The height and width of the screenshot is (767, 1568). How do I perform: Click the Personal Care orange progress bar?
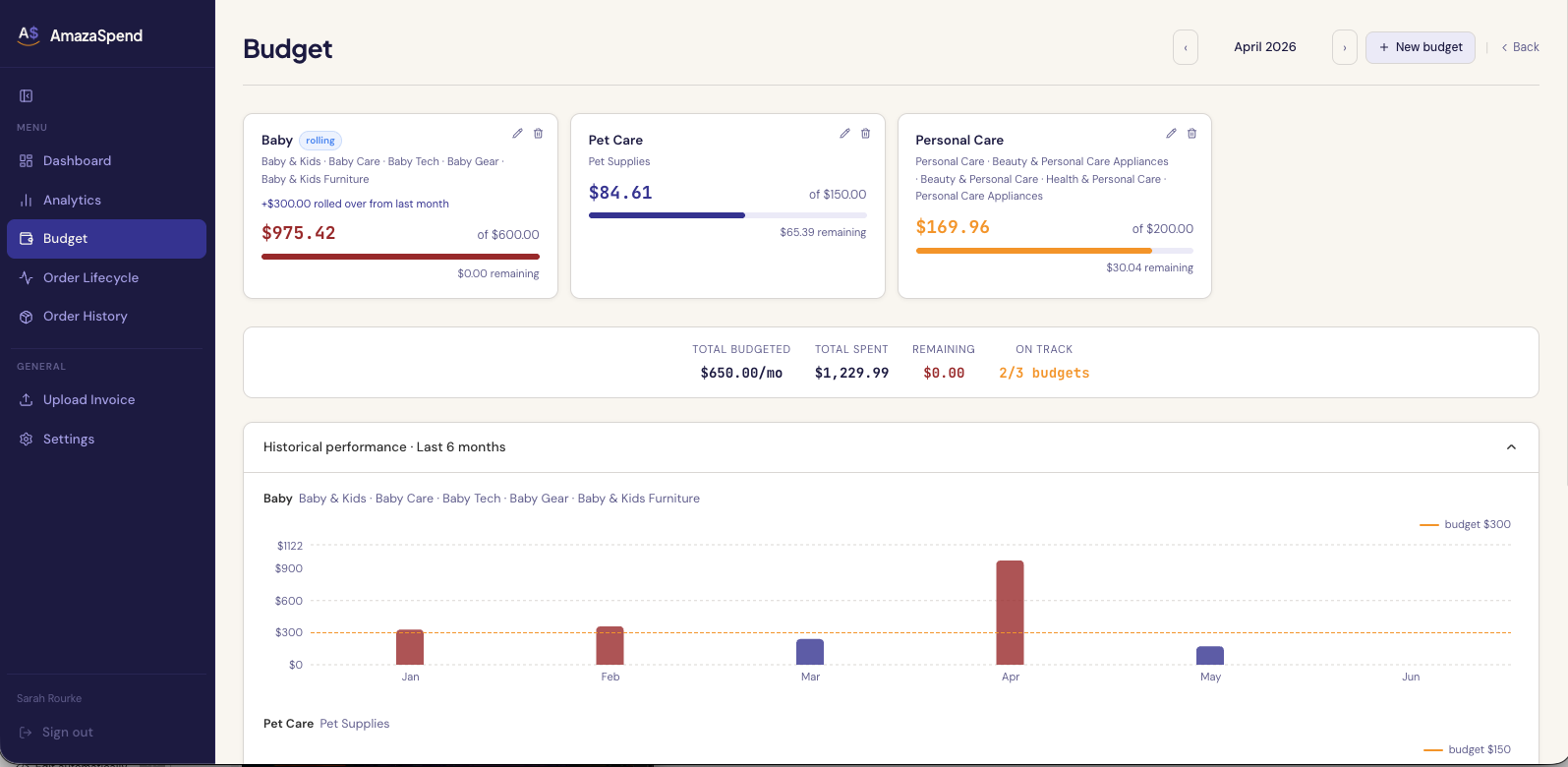pyautogui.click(x=1055, y=251)
